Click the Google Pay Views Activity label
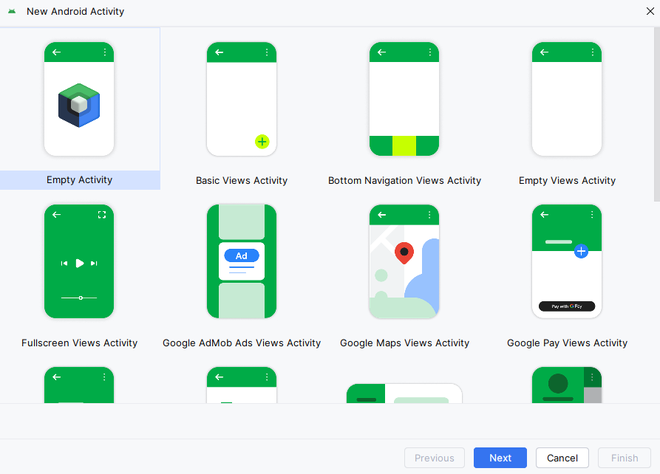This screenshot has height=474, width=660. pos(567,343)
